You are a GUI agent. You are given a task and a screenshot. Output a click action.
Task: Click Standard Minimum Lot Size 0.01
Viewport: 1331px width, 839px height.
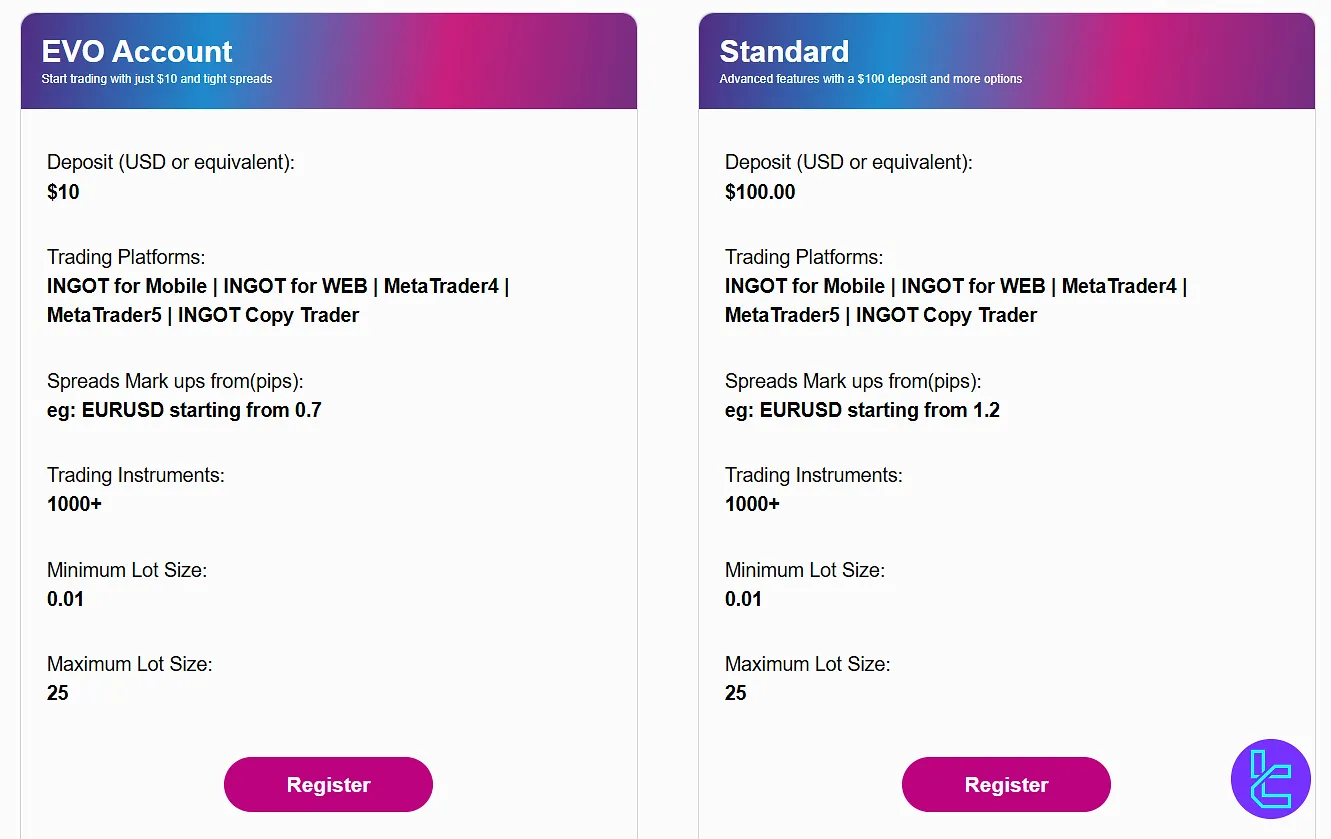[x=743, y=599]
